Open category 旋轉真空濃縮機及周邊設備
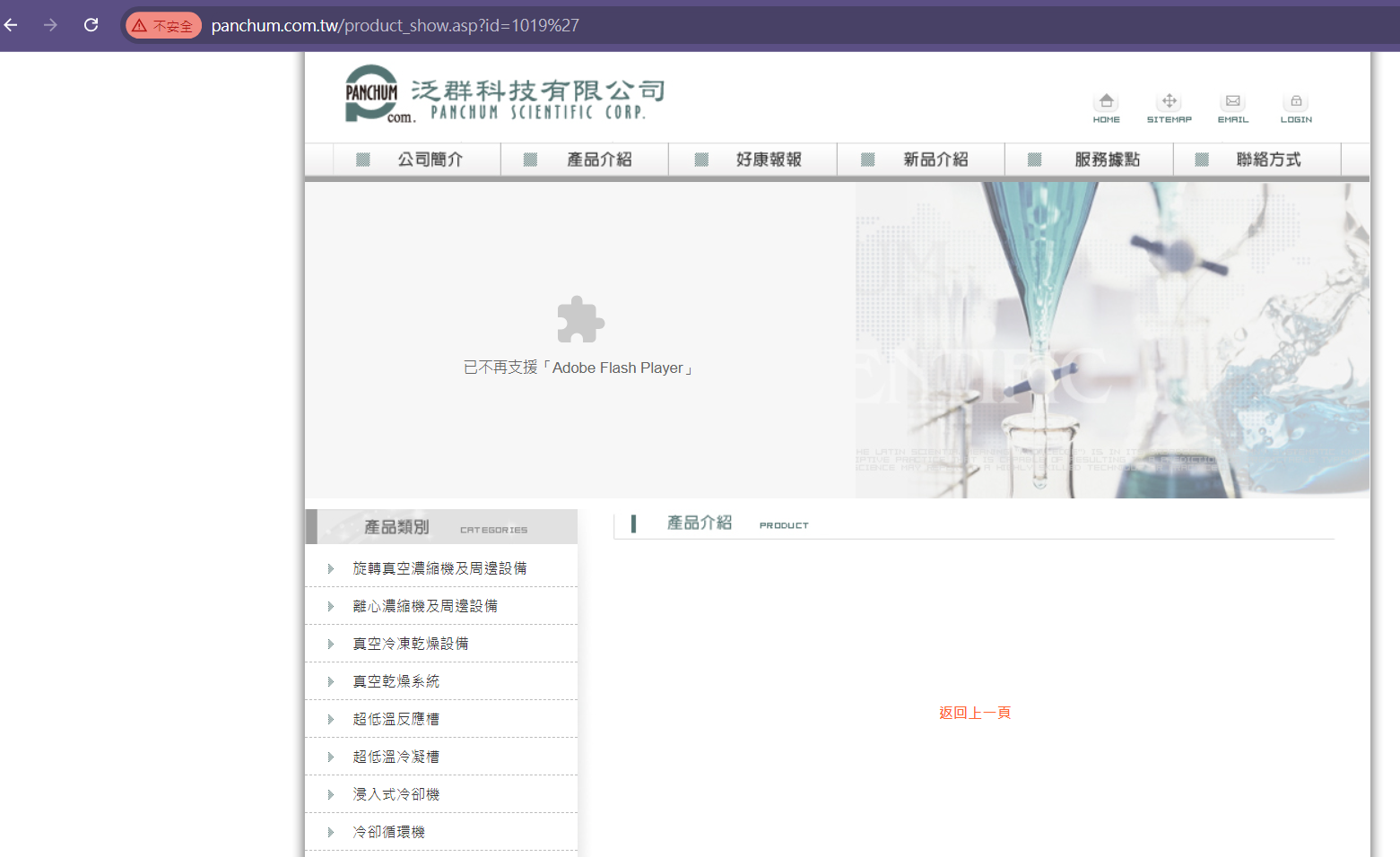The image size is (1400, 857). (439, 568)
